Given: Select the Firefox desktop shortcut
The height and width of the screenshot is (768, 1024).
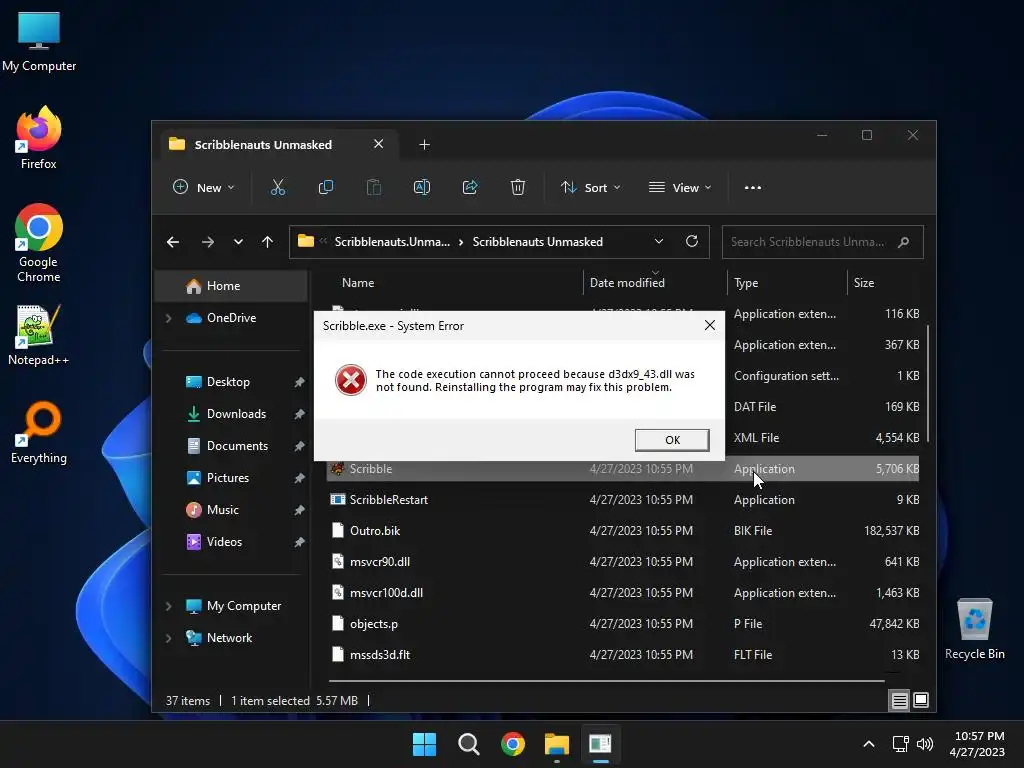Looking at the screenshot, I should [x=39, y=138].
